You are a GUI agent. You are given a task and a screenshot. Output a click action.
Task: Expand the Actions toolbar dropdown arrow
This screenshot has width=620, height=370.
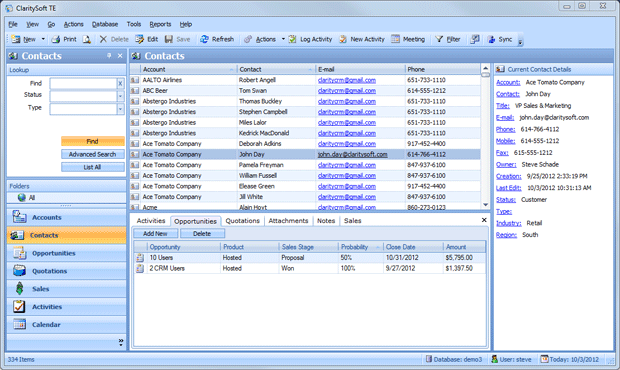pyautogui.click(x=283, y=39)
